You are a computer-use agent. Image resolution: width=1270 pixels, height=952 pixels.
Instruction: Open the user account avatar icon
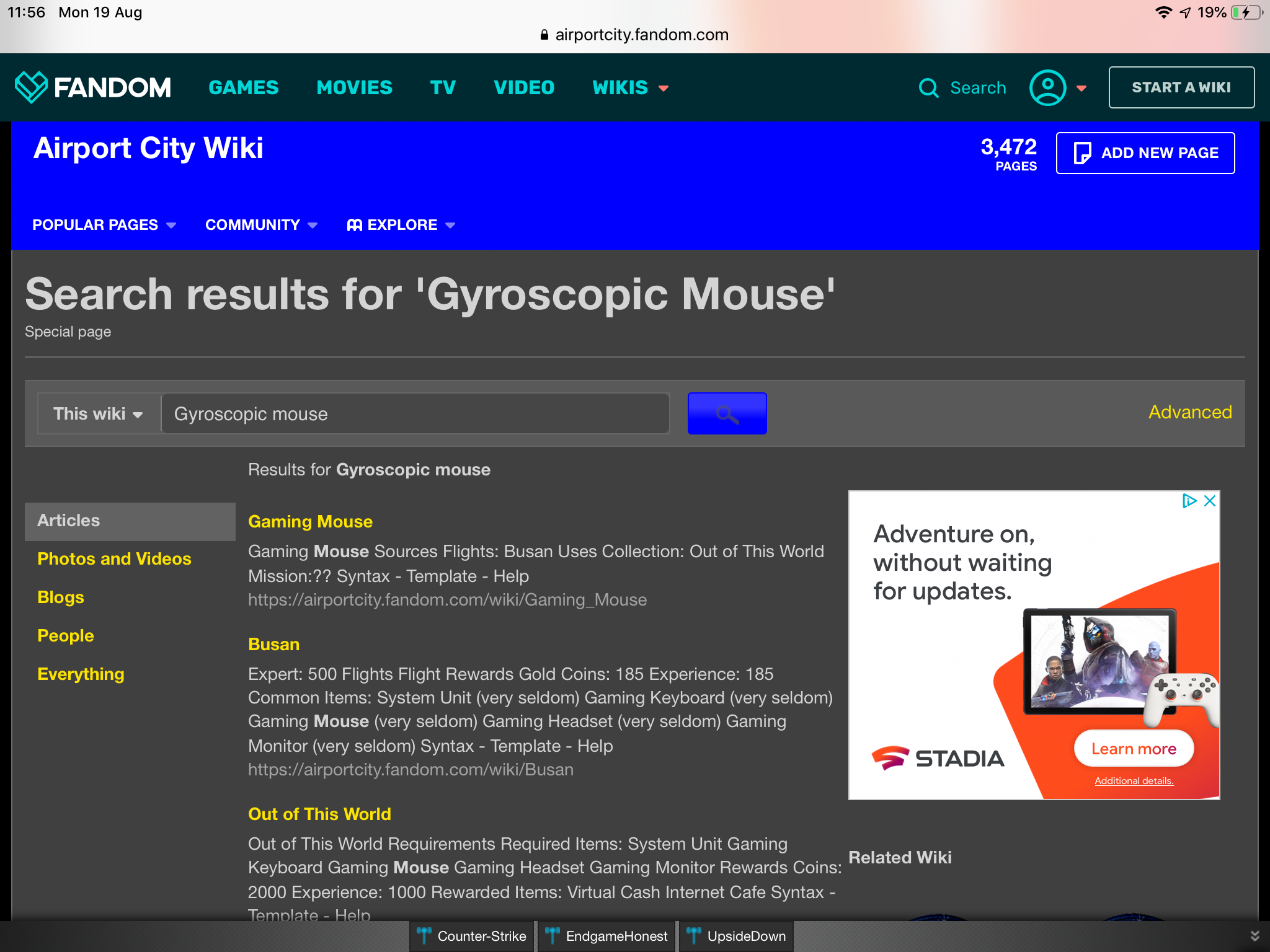1047,88
